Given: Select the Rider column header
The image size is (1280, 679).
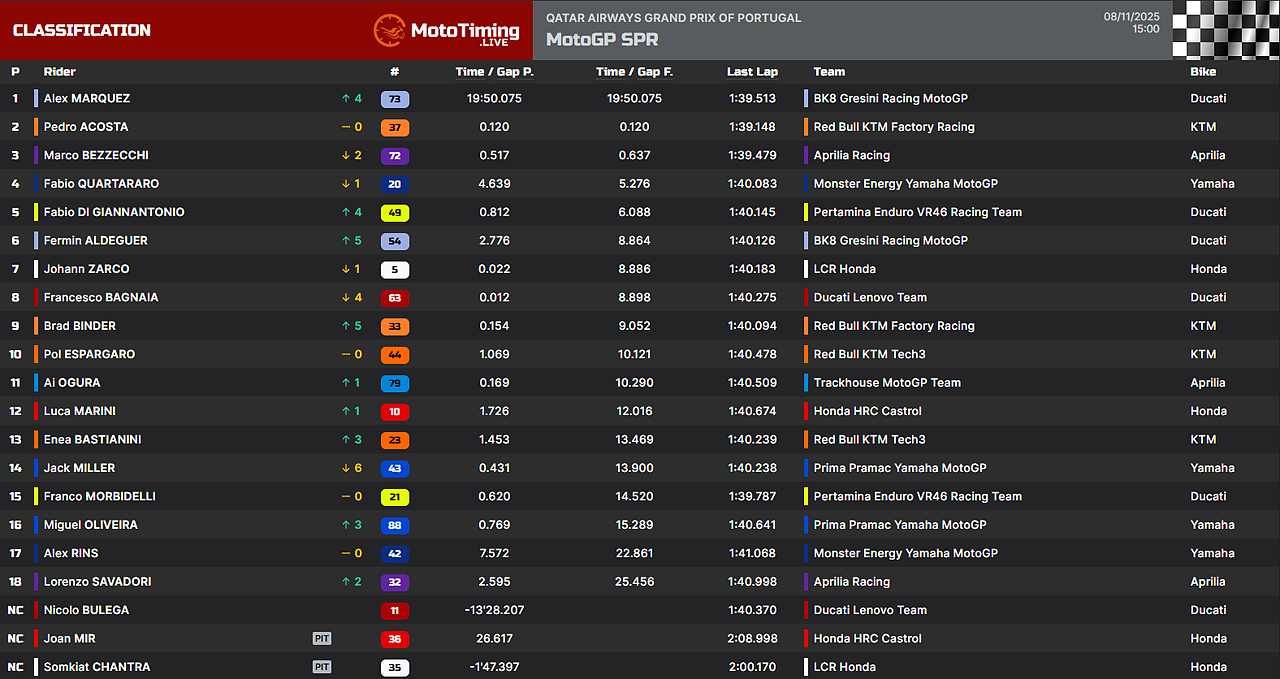Looking at the screenshot, I should point(60,72).
